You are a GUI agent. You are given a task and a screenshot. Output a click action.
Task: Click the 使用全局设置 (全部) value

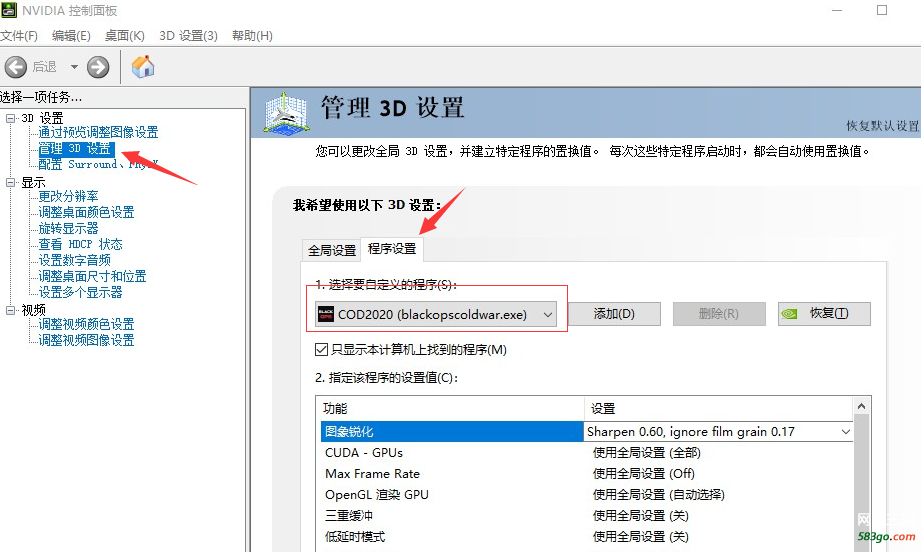647,453
